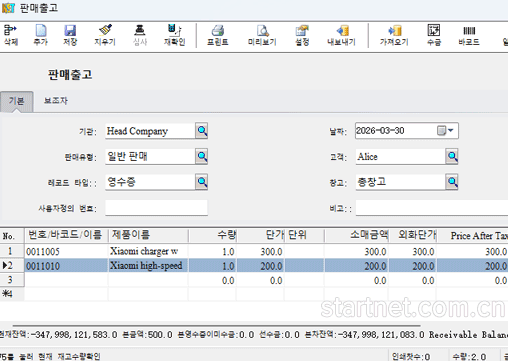This screenshot has width=508, height=361.
Task: Click the 소매금액 column header
Action: (356, 235)
